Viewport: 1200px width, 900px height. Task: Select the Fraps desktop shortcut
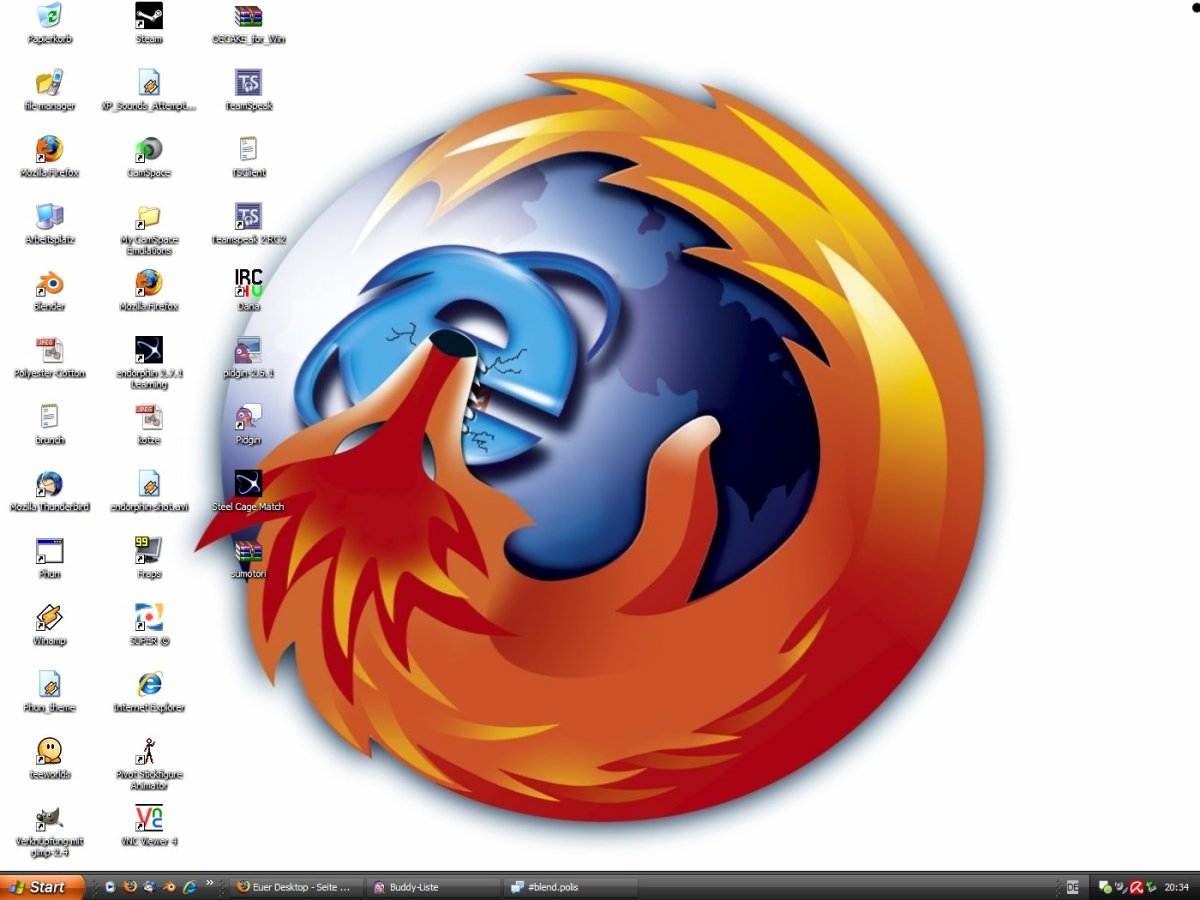point(149,551)
